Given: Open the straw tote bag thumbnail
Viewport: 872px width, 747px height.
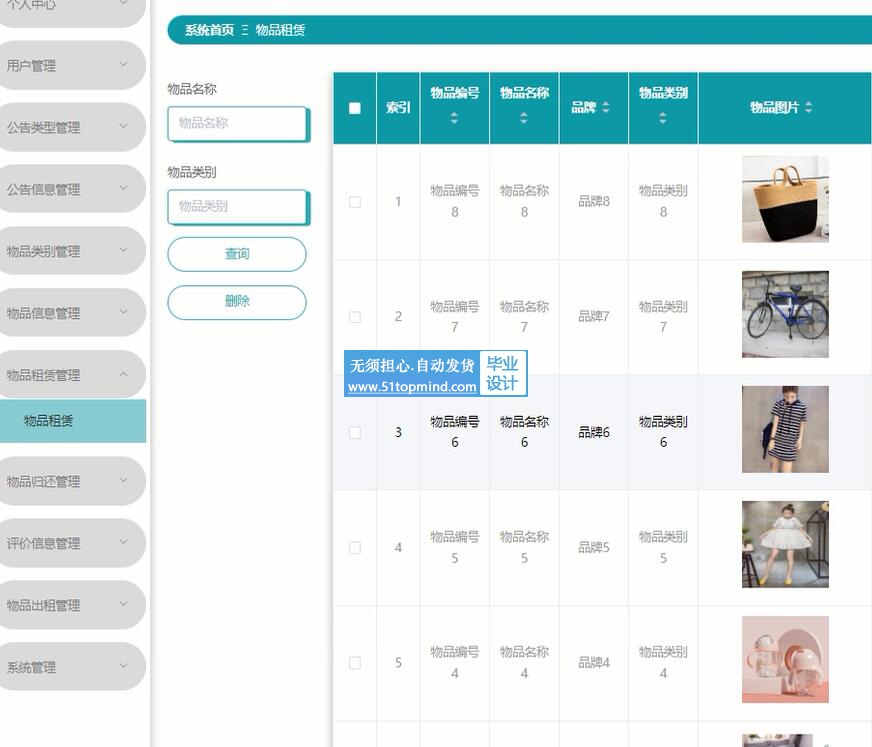Looking at the screenshot, I should click(x=785, y=199).
